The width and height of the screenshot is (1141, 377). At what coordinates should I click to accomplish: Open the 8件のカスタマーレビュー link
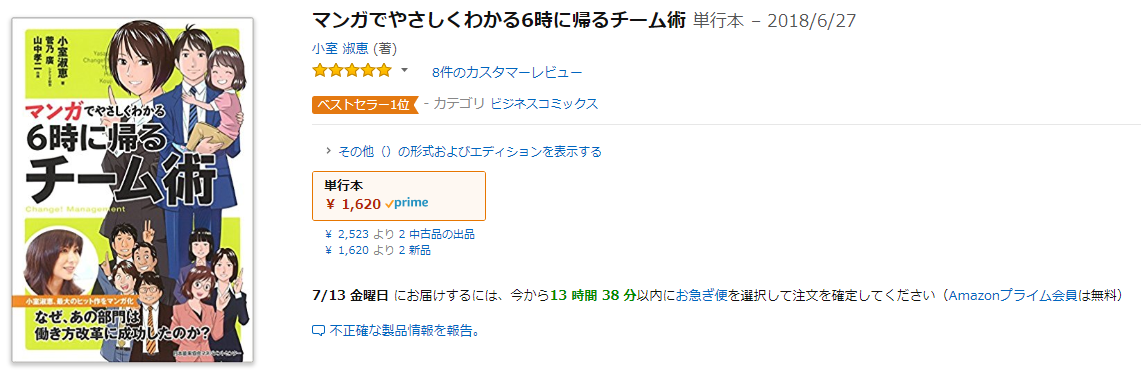(x=506, y=72)
